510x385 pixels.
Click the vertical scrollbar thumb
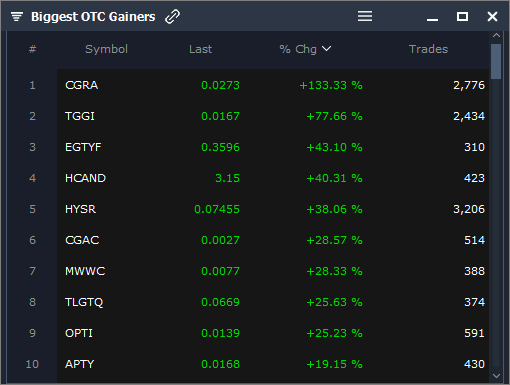click(496, 61)
